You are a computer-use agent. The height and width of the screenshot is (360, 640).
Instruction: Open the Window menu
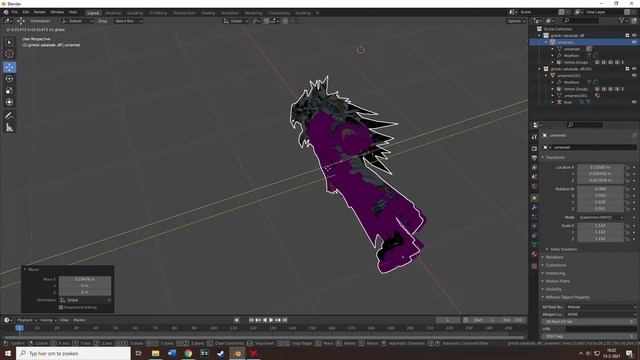click(x=57, y=12)
